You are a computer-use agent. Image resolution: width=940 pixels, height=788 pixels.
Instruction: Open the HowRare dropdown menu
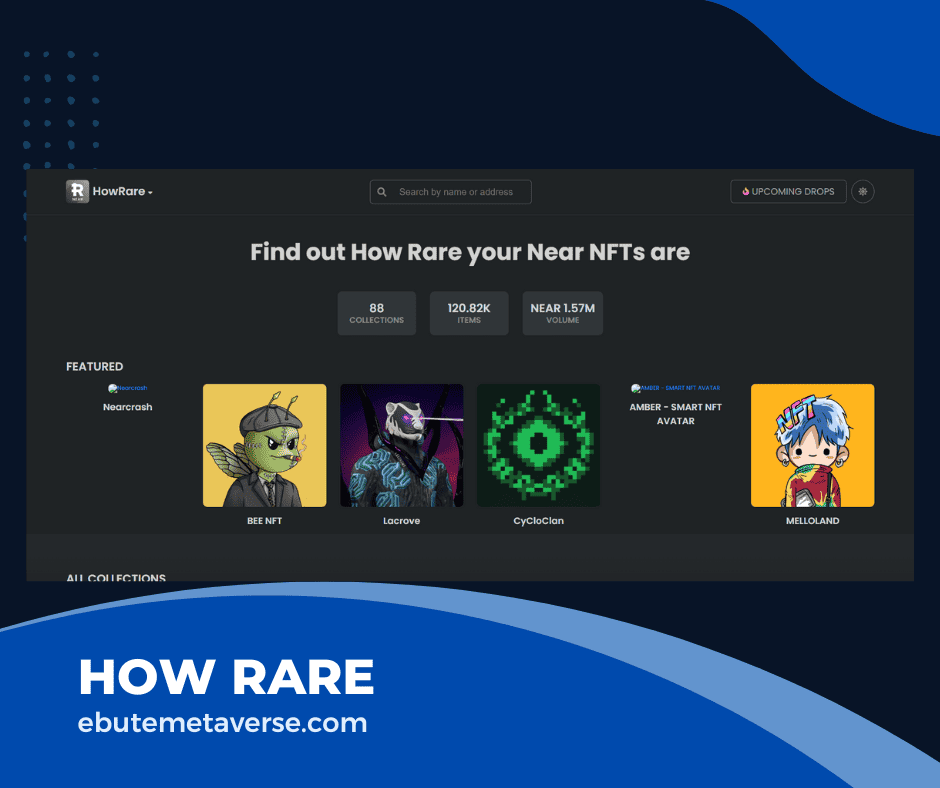[122, 191]
